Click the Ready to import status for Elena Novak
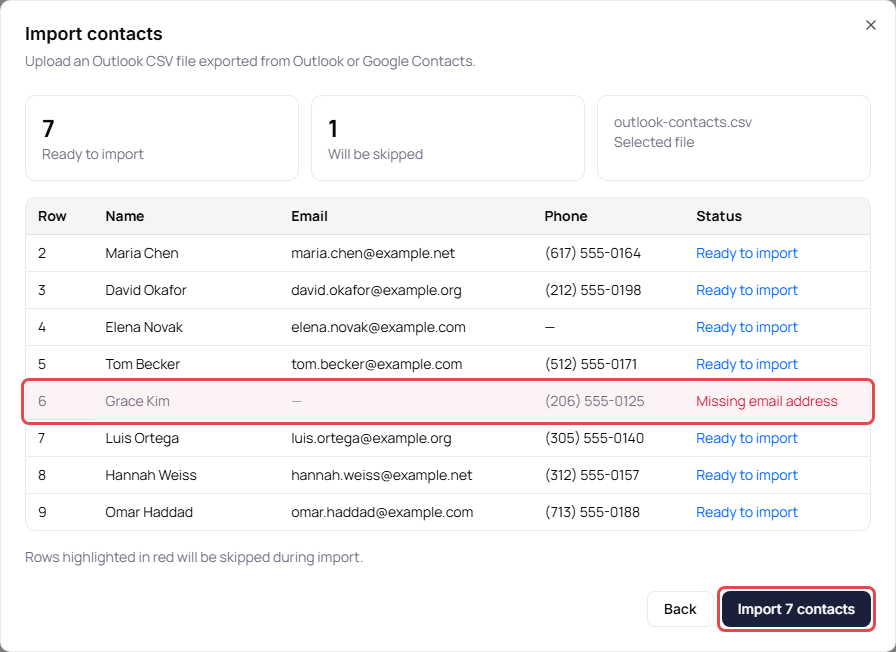The width and height of the screenshot is (896, 652). click(747, 327)
